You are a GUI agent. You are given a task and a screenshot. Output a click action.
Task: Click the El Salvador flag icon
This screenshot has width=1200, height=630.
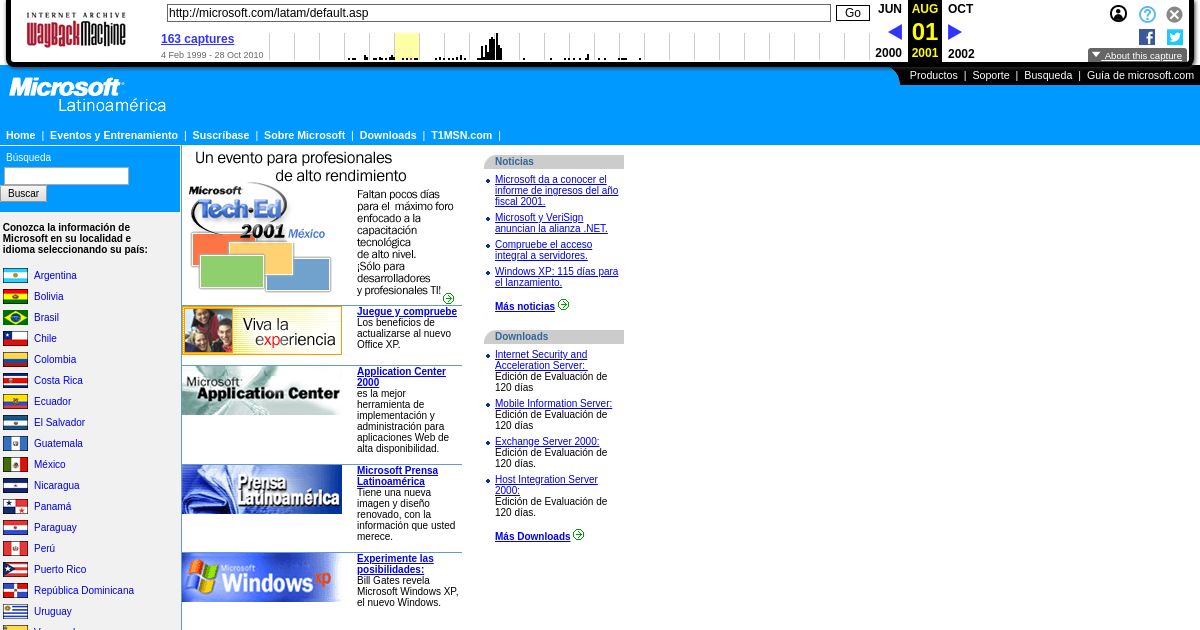click(x=15, y=422)
